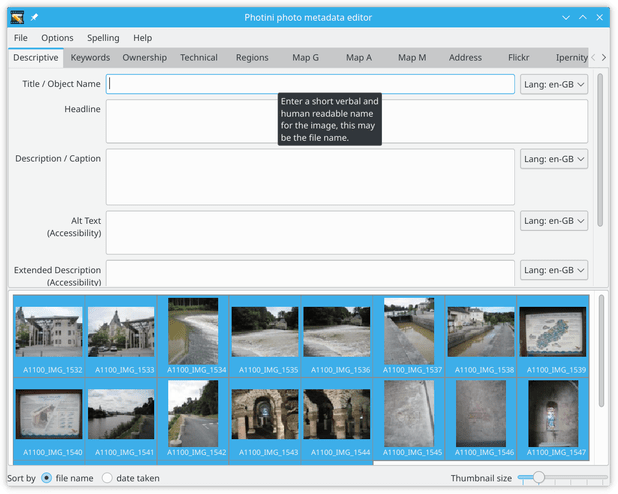Select thumbnail A1100_IMG_1537

point(409,336)
